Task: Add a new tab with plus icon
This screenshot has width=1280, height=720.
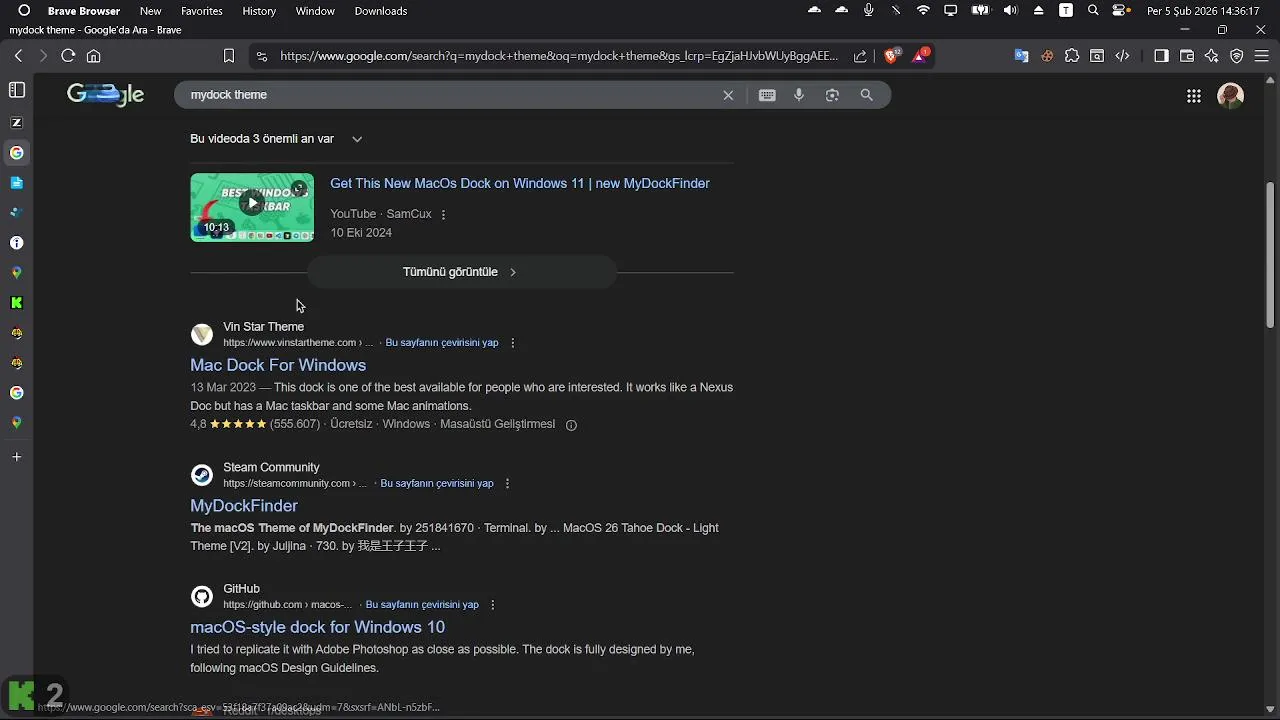Action: tap(16, 457)
